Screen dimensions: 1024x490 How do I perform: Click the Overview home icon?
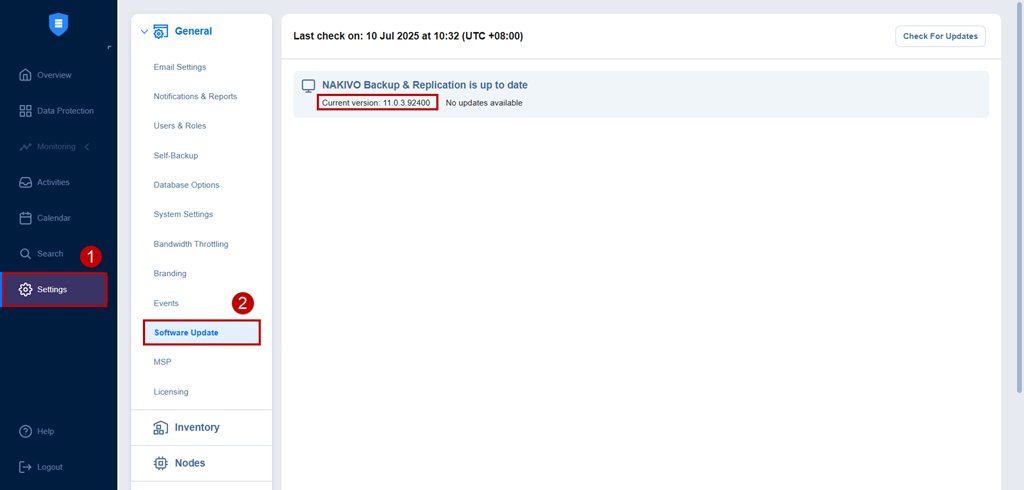point(25,74)
